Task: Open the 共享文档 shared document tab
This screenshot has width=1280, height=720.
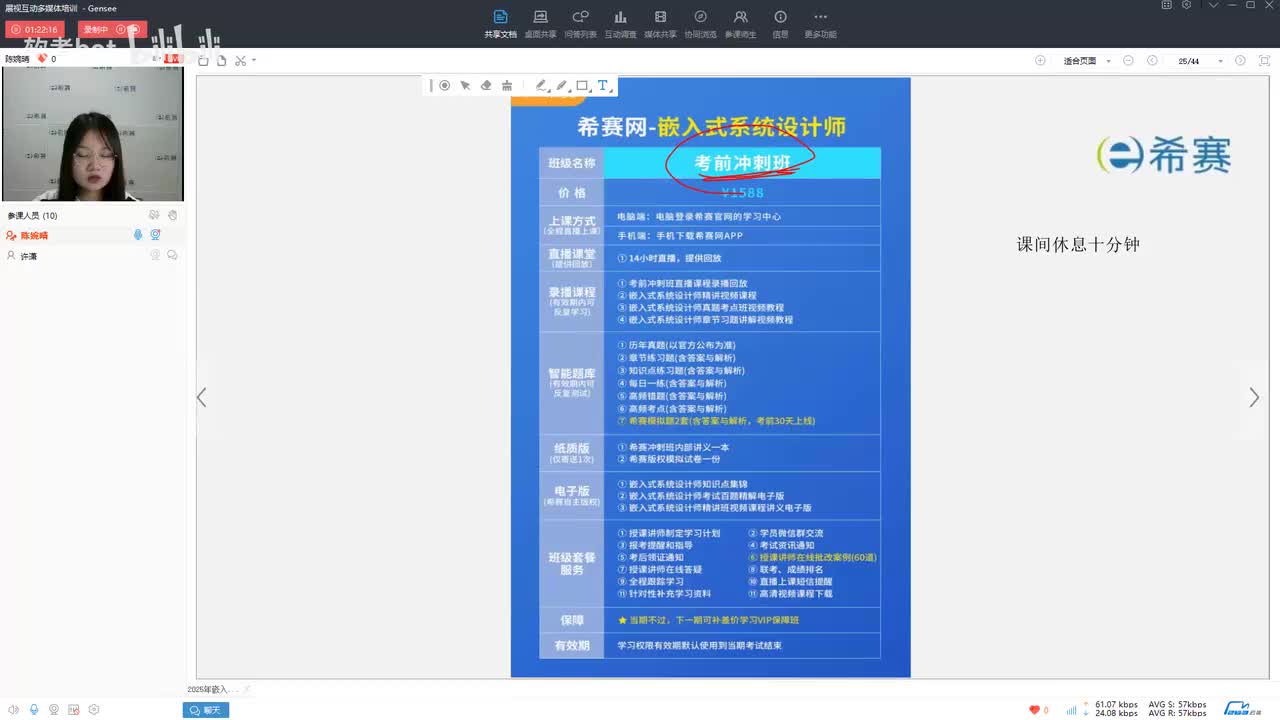Action: tap(500, 24)
